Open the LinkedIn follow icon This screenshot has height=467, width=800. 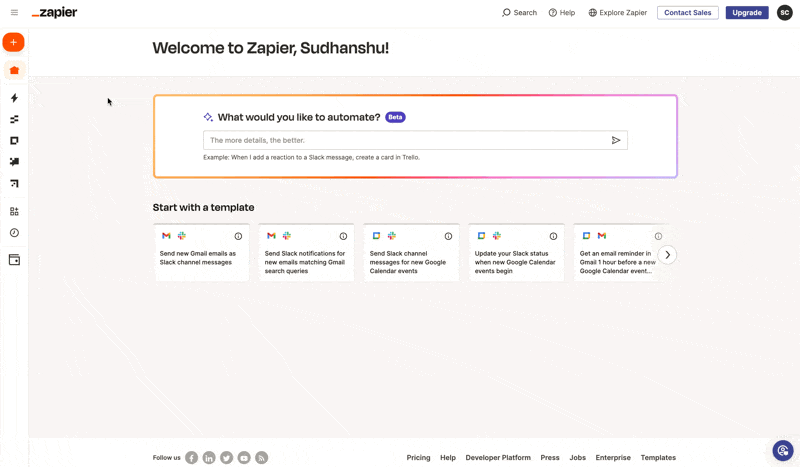point(209,458)
